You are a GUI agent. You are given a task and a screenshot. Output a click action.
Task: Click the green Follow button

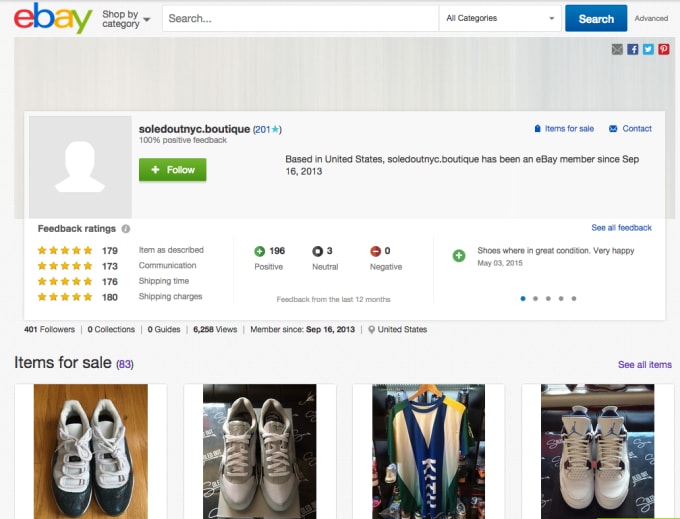pyautogui.click(x=173, y=170)
